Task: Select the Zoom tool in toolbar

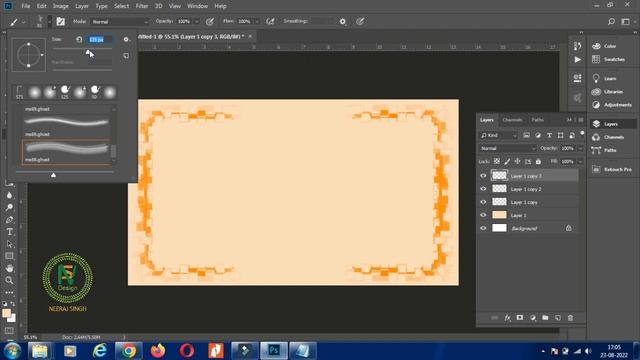Action: tap(9, 280)
